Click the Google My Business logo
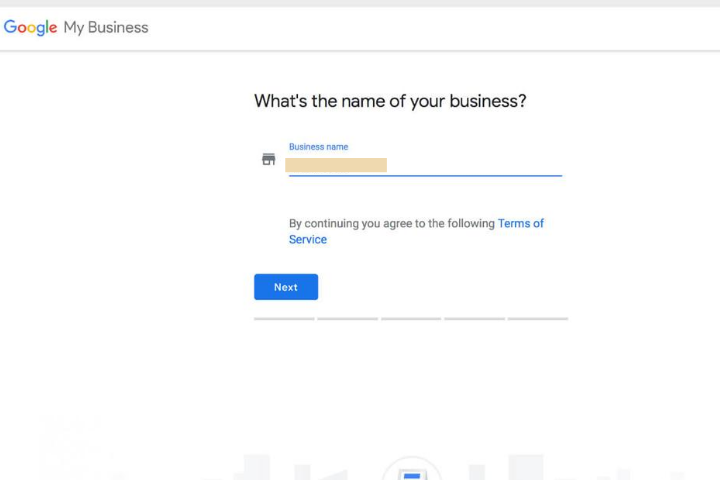 coord(76,28)
